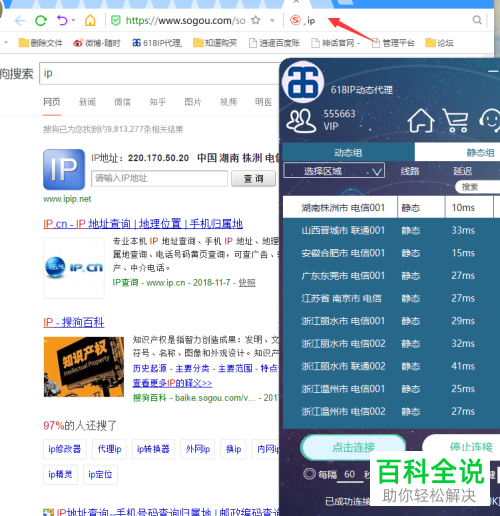Open the 神话官网 bookmark
The image size is (500, 516).
point(335,43)
